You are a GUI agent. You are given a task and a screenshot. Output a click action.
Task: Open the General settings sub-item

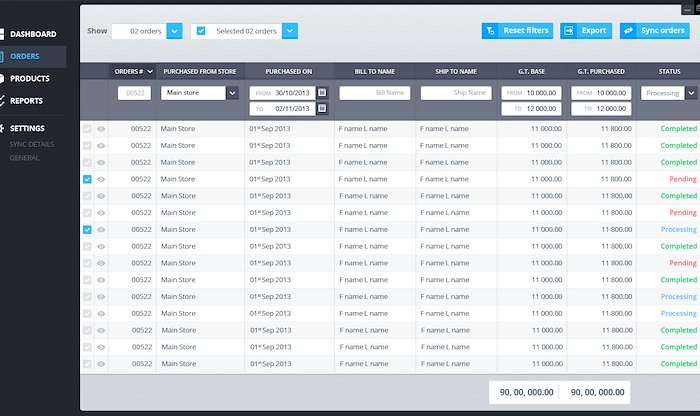25,158
